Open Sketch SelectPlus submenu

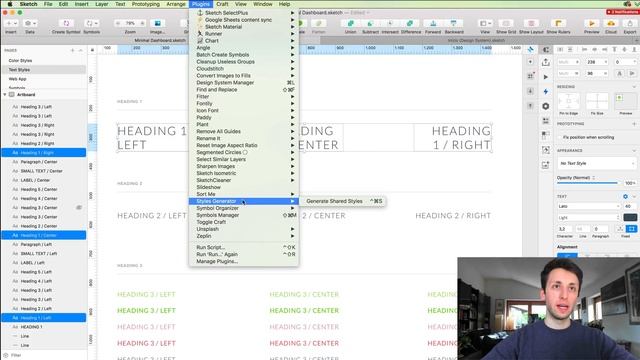coord(244,13)
